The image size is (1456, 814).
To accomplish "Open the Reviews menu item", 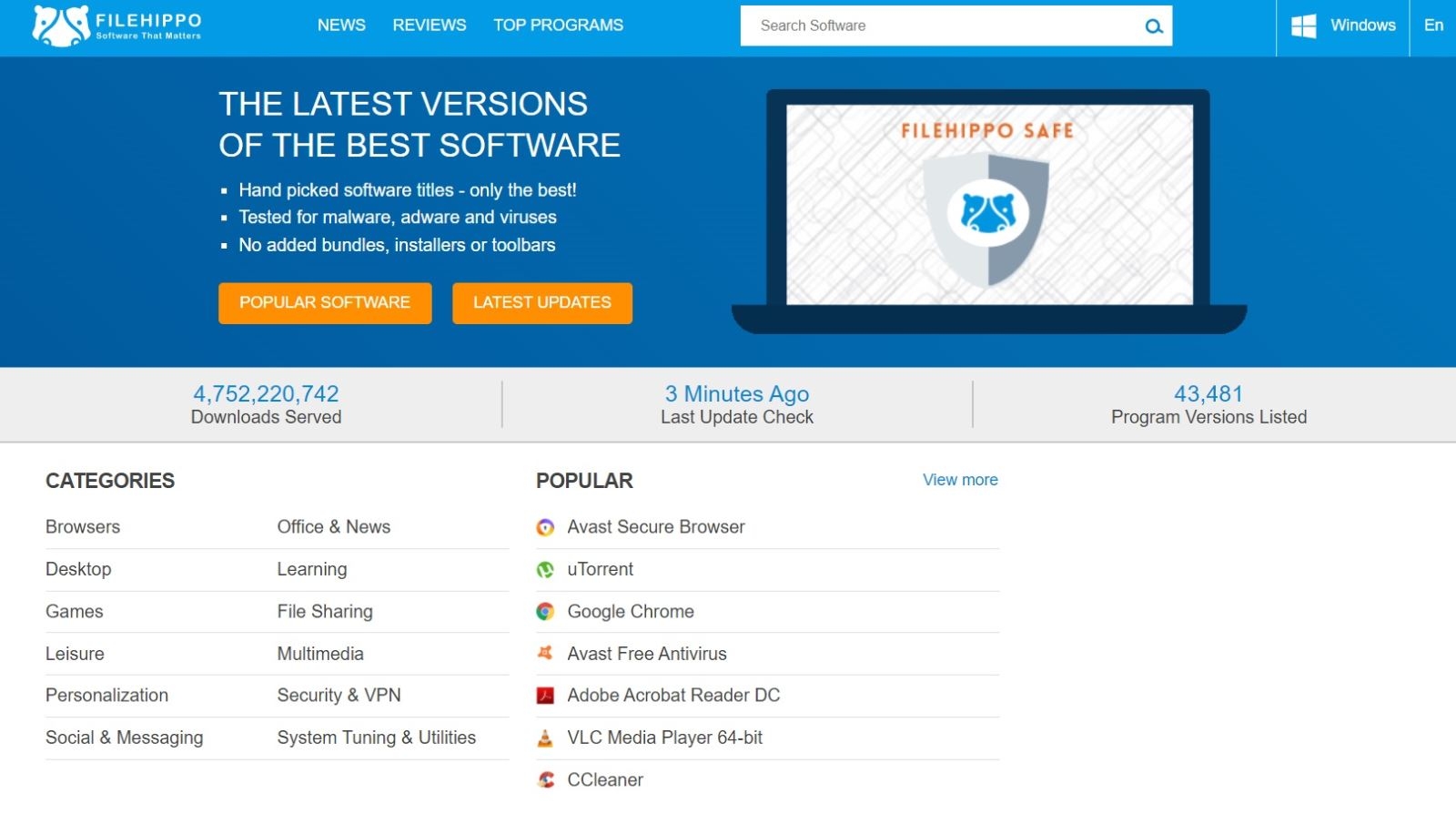I will click(x=430, y=25).
